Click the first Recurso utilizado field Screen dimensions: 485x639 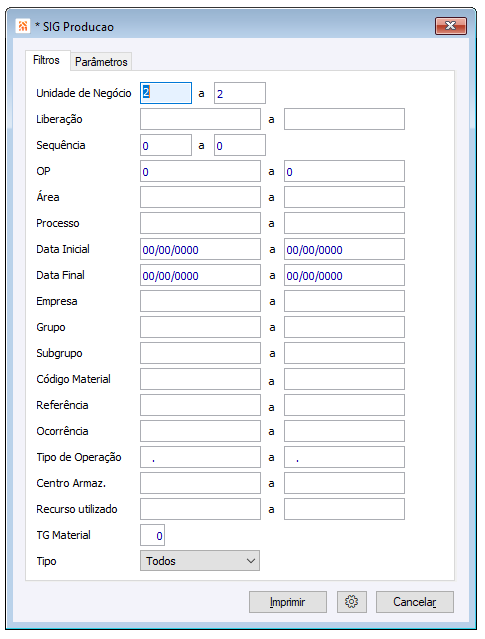tap(200, 509)
